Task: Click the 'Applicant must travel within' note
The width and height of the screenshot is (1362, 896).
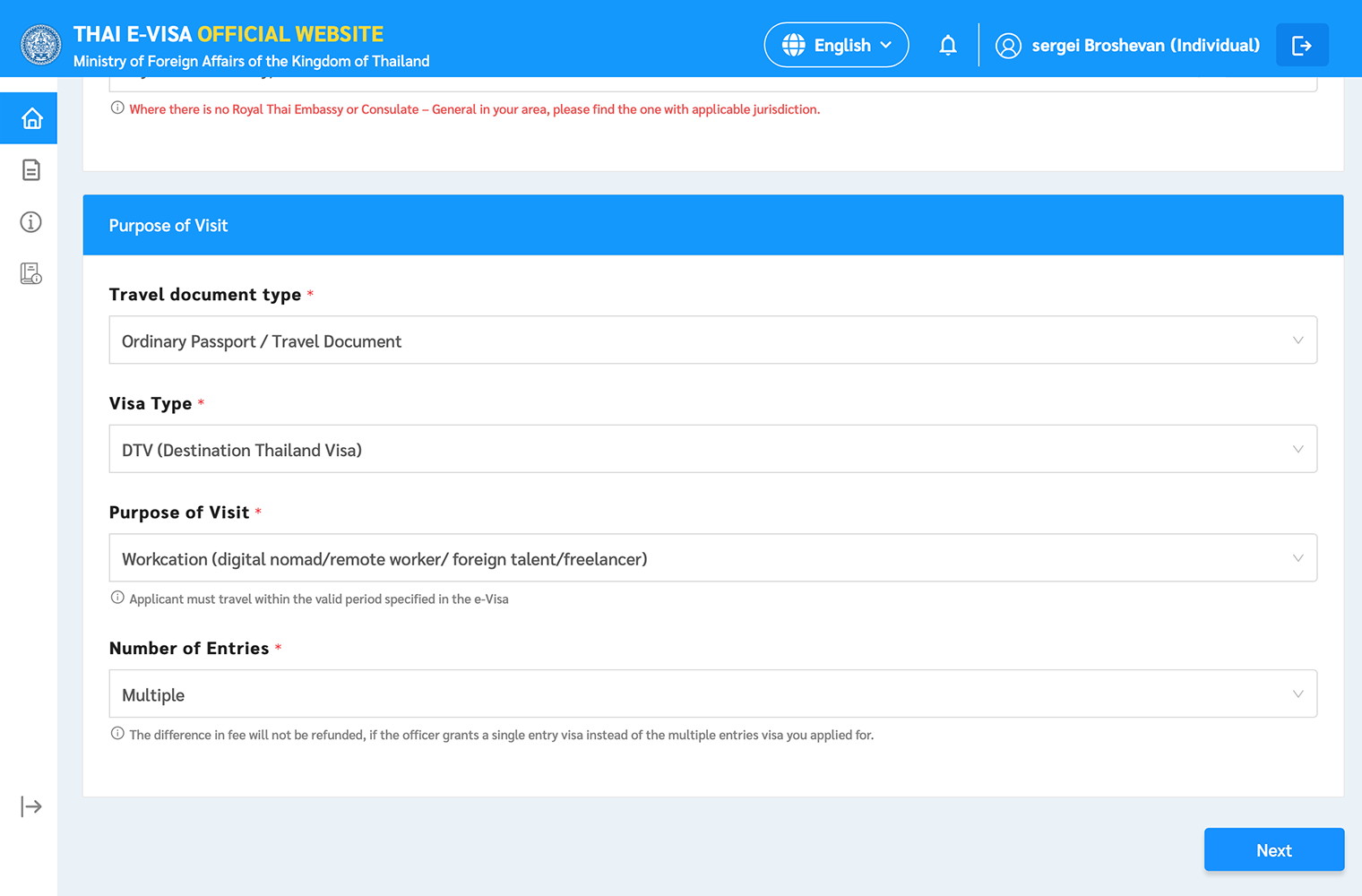Action: pyautogui.click(x=319, y=599)
